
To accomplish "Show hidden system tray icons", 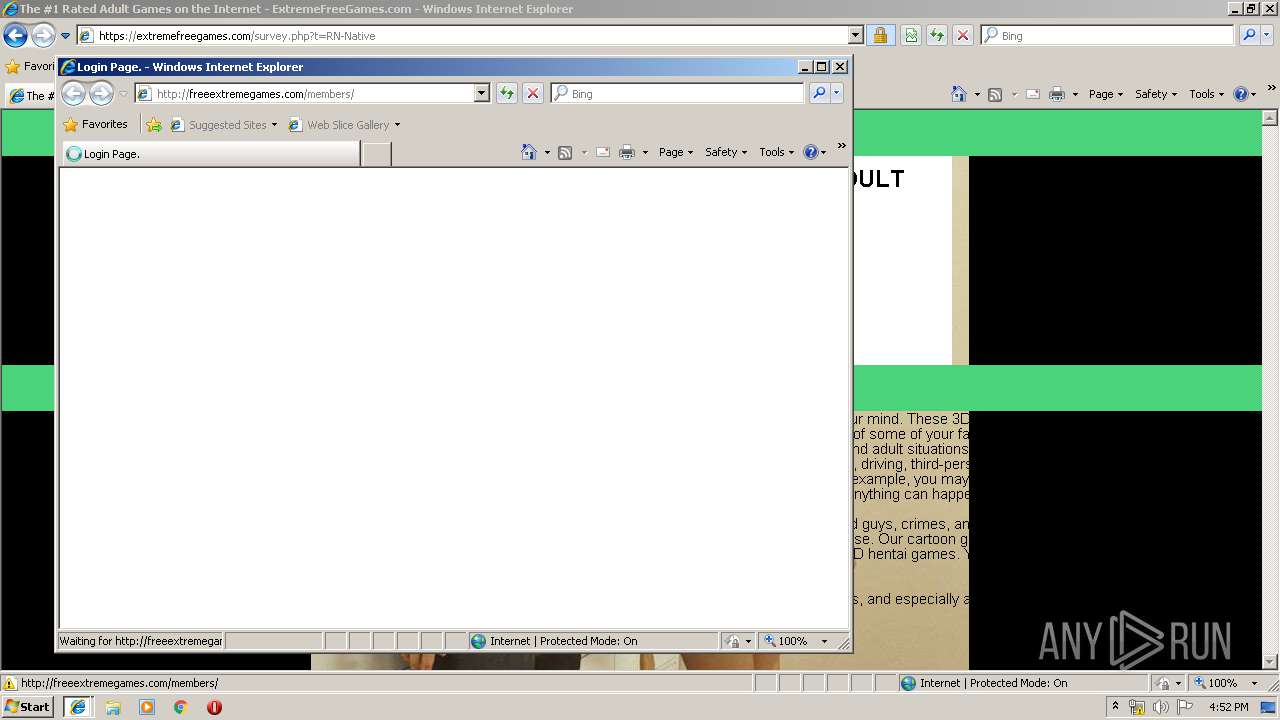I will point(1116,707).
